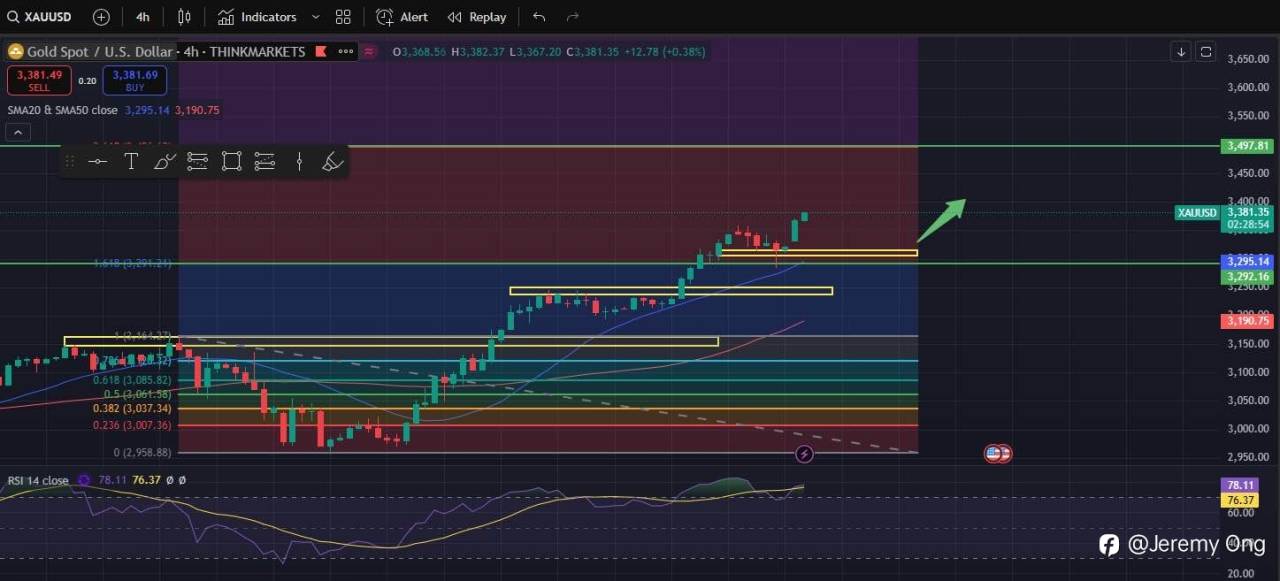Select the Text drawing tool
Image resolution: width=1280 pixels, height=581 pixels.
pyautogui.click(x=131, y=161)
